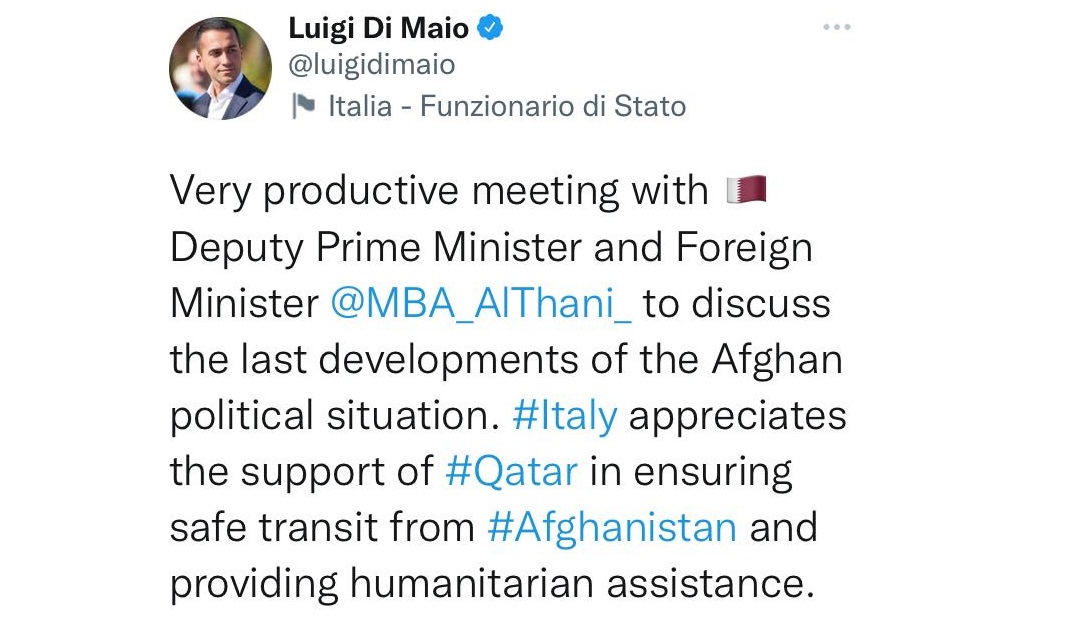The image size is (1075, 636).
Task: Open the @luigidimaio handle link
Action: [x=371, y=66]
